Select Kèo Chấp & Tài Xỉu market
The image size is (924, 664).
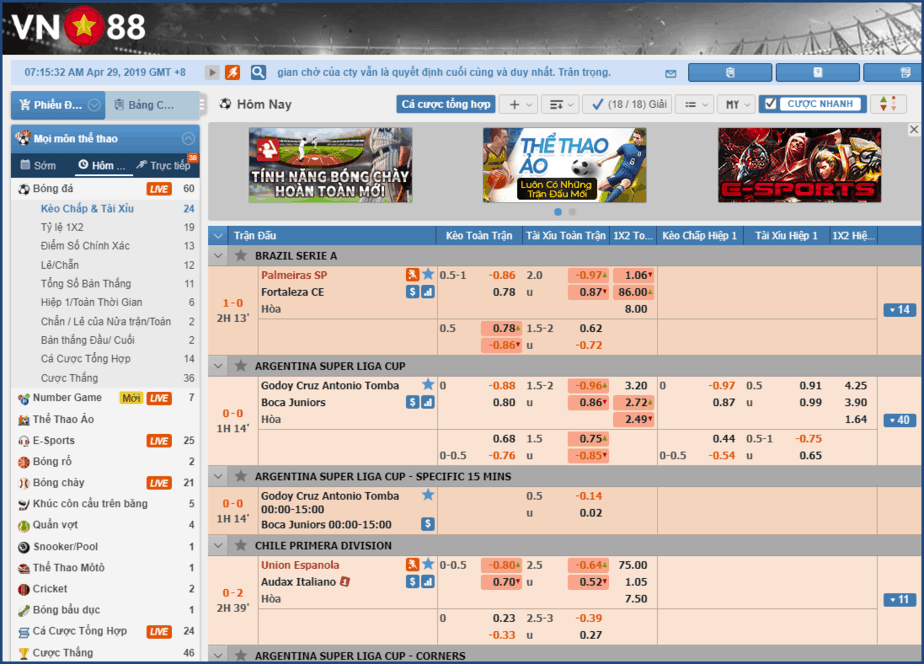click(87, 209)
